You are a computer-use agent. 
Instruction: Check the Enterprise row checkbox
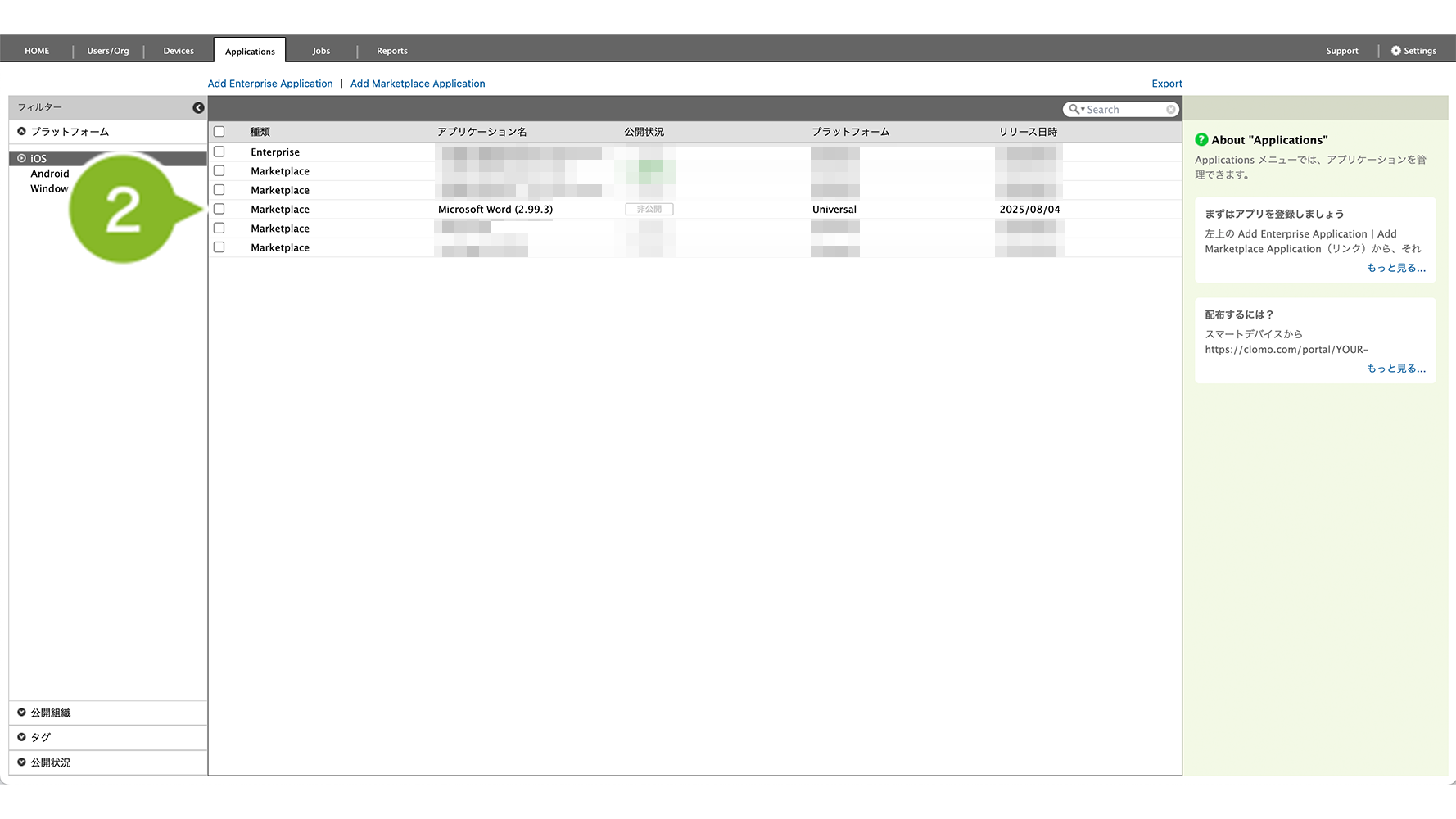pyautogui.click(x=219, y=152)
